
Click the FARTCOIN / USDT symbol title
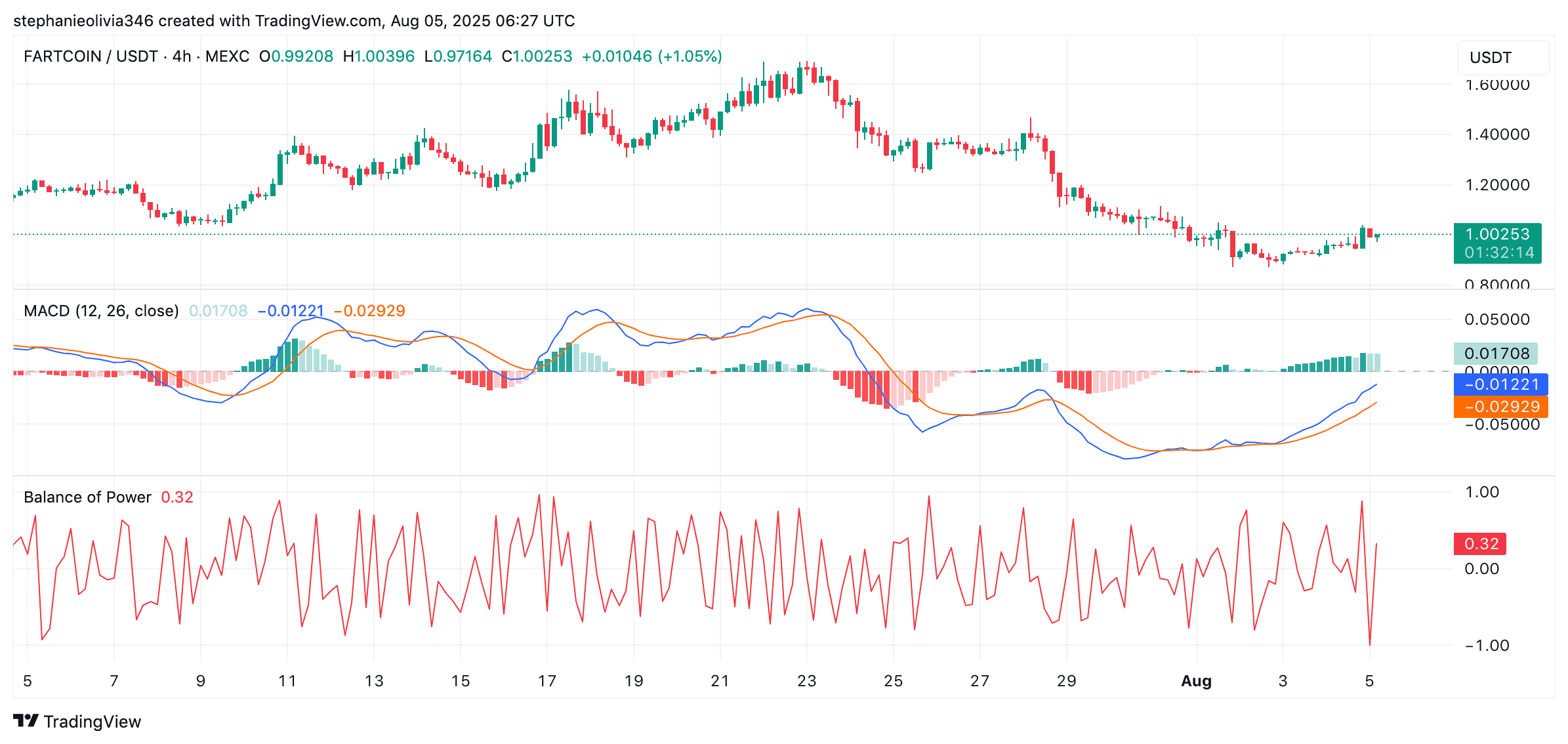point(91,56)
